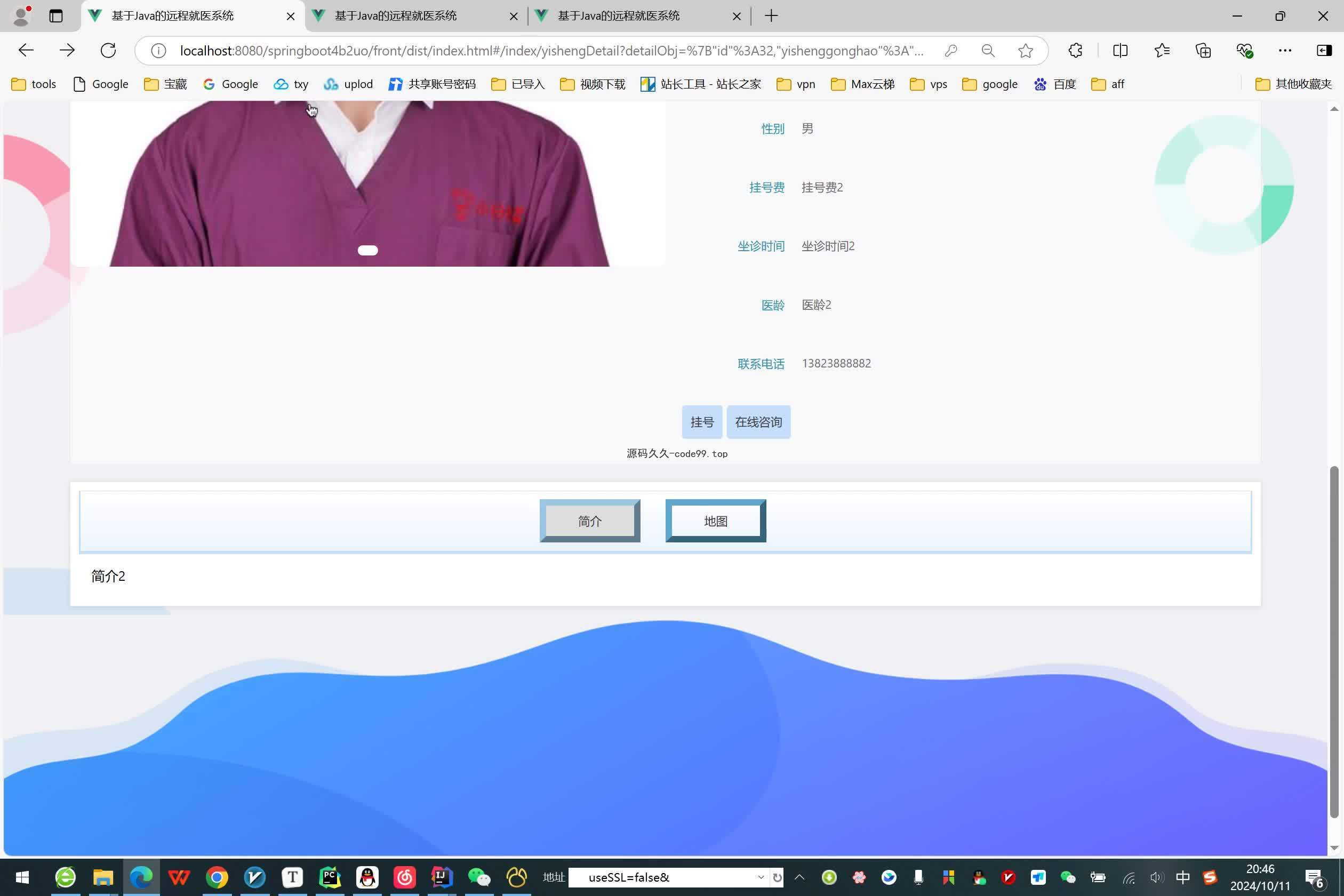Switch to the 地图 tab
1344x896 pixels.
(x=715, y=521)
